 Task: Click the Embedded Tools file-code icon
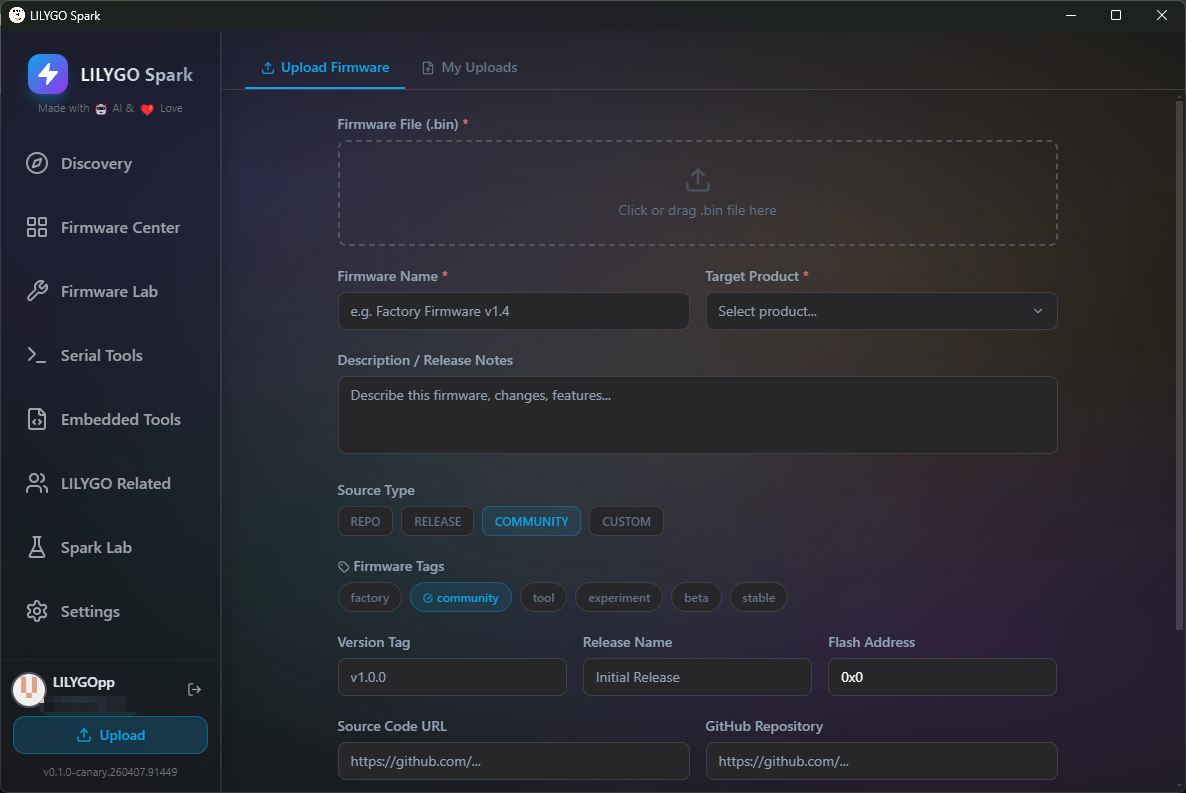click(x=37, y=420)
